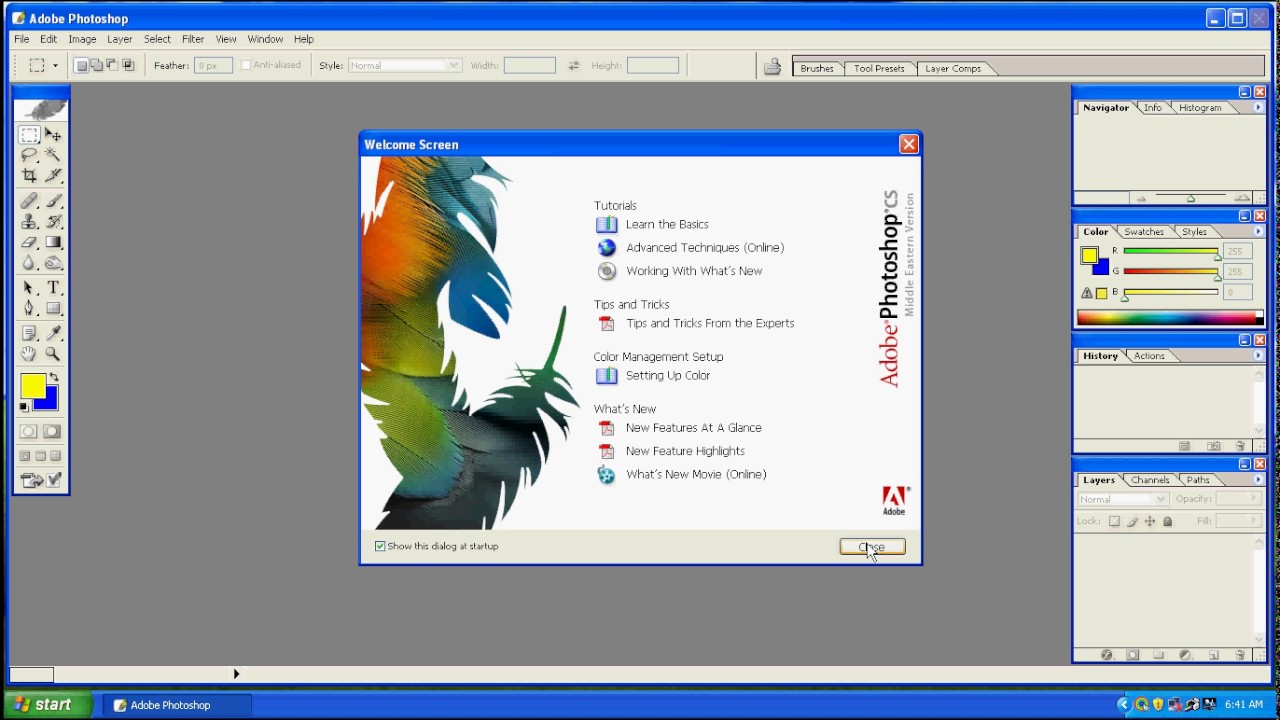The image size is (1280, 720).
Task: Open the Window menu
Action: (265, 39)
